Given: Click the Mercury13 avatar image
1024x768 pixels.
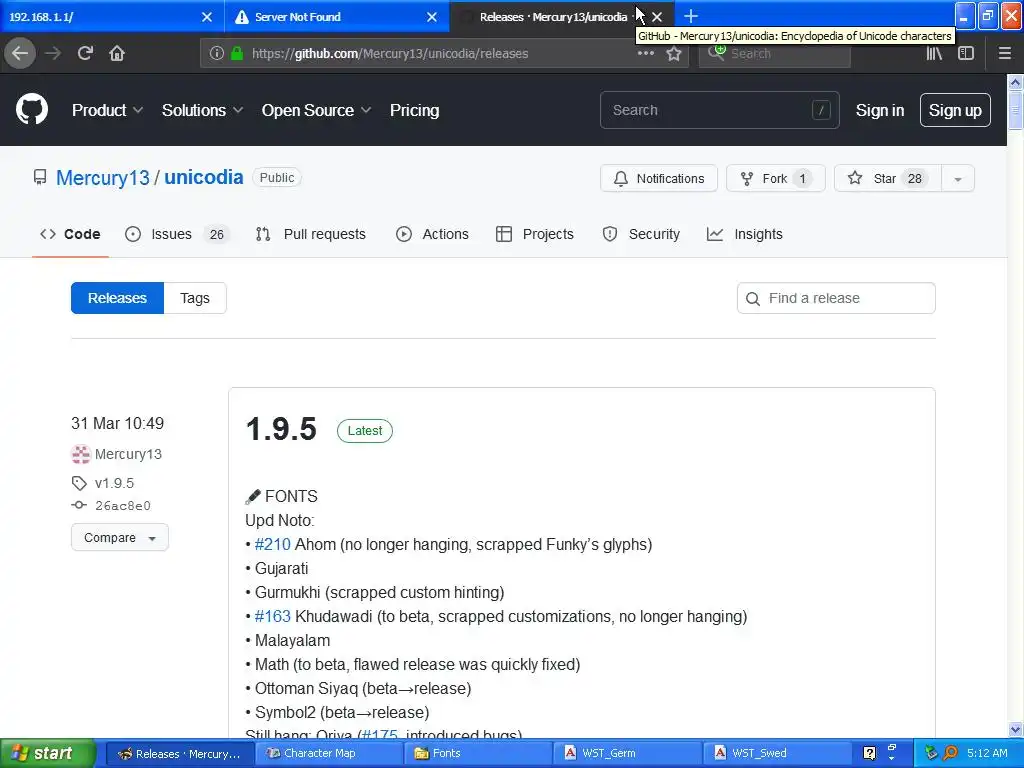Looking at the screenshot, I should 81,454.
